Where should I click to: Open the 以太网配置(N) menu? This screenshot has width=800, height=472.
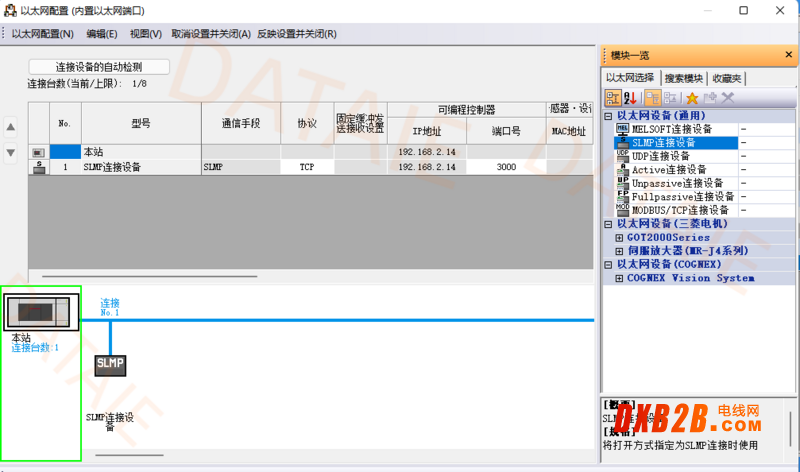[43, 34]
